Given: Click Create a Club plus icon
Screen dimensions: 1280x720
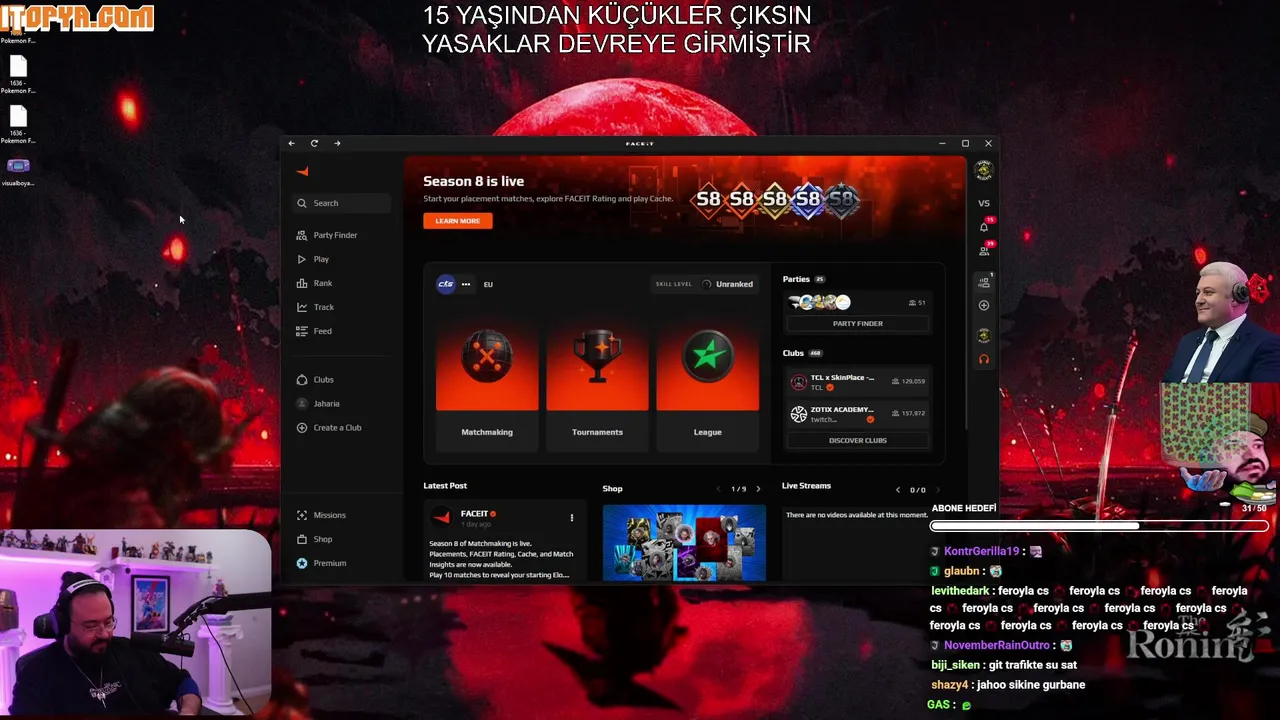Looking at the screenshot, I should coord(302,428).
